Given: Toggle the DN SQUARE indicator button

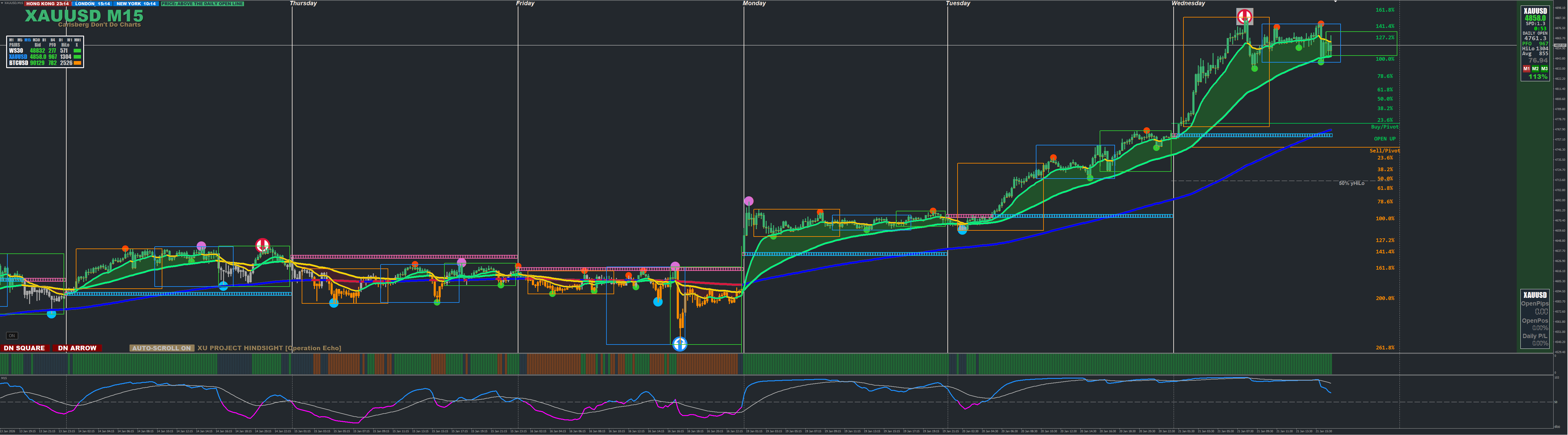Looking at the screenshot, I should (24, 348).
